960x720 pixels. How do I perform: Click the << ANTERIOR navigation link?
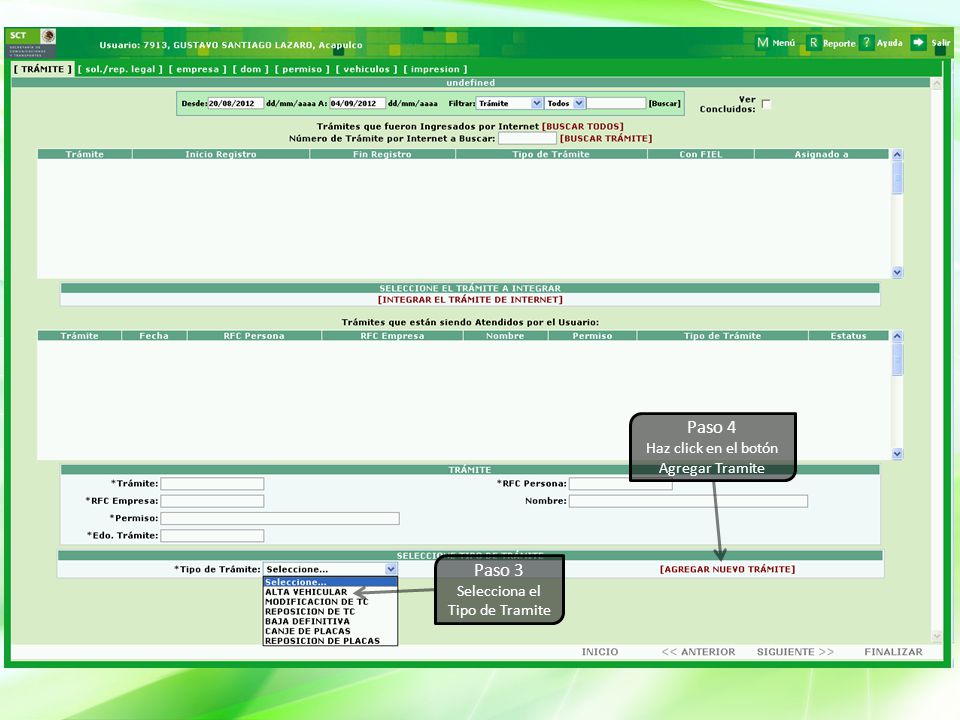pos(698,652)
